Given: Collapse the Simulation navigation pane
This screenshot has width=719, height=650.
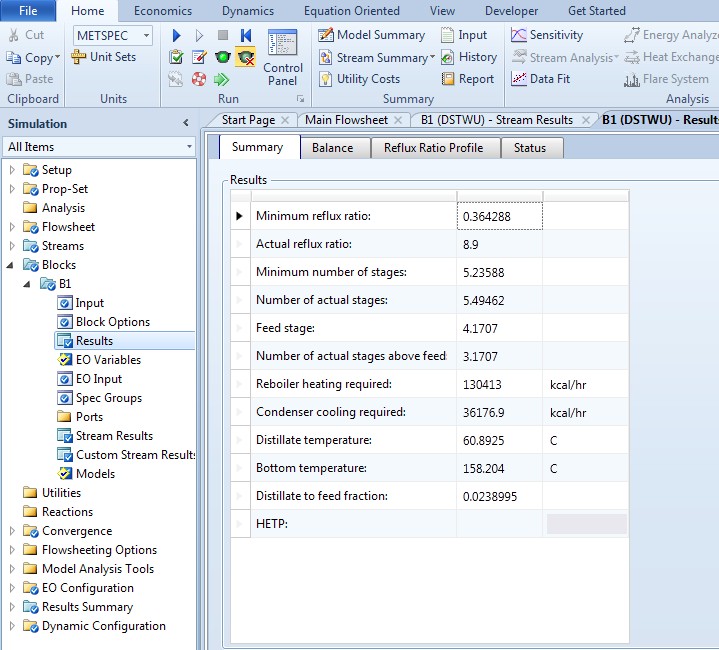Looking at the screenshot, I should click(x=186, y=123).
